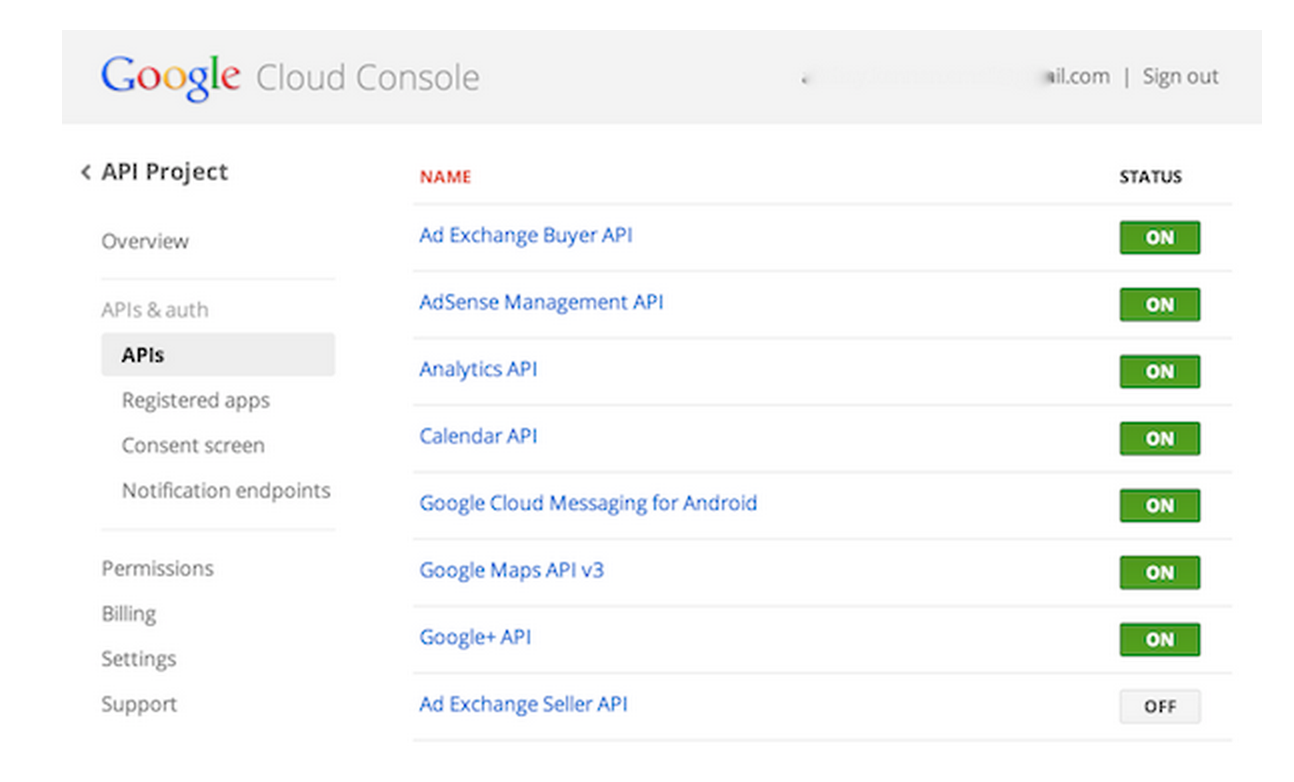Screen dimensions: 1294x782
Task: Toggle Google Cloud Messaging for Android status
Action: pyautogui.click(x=1159, y=506)
